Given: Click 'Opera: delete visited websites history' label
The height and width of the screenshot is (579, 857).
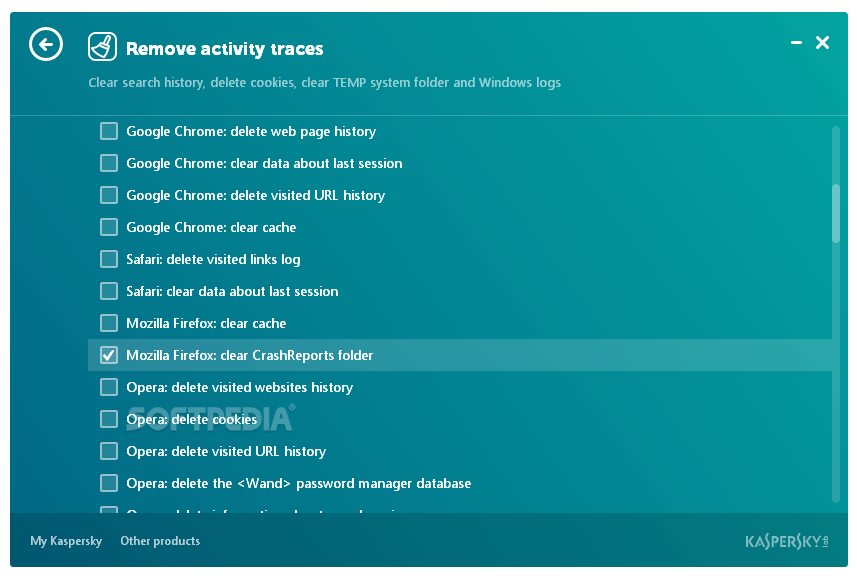Looking at the screenshot, I should [239, 388].
